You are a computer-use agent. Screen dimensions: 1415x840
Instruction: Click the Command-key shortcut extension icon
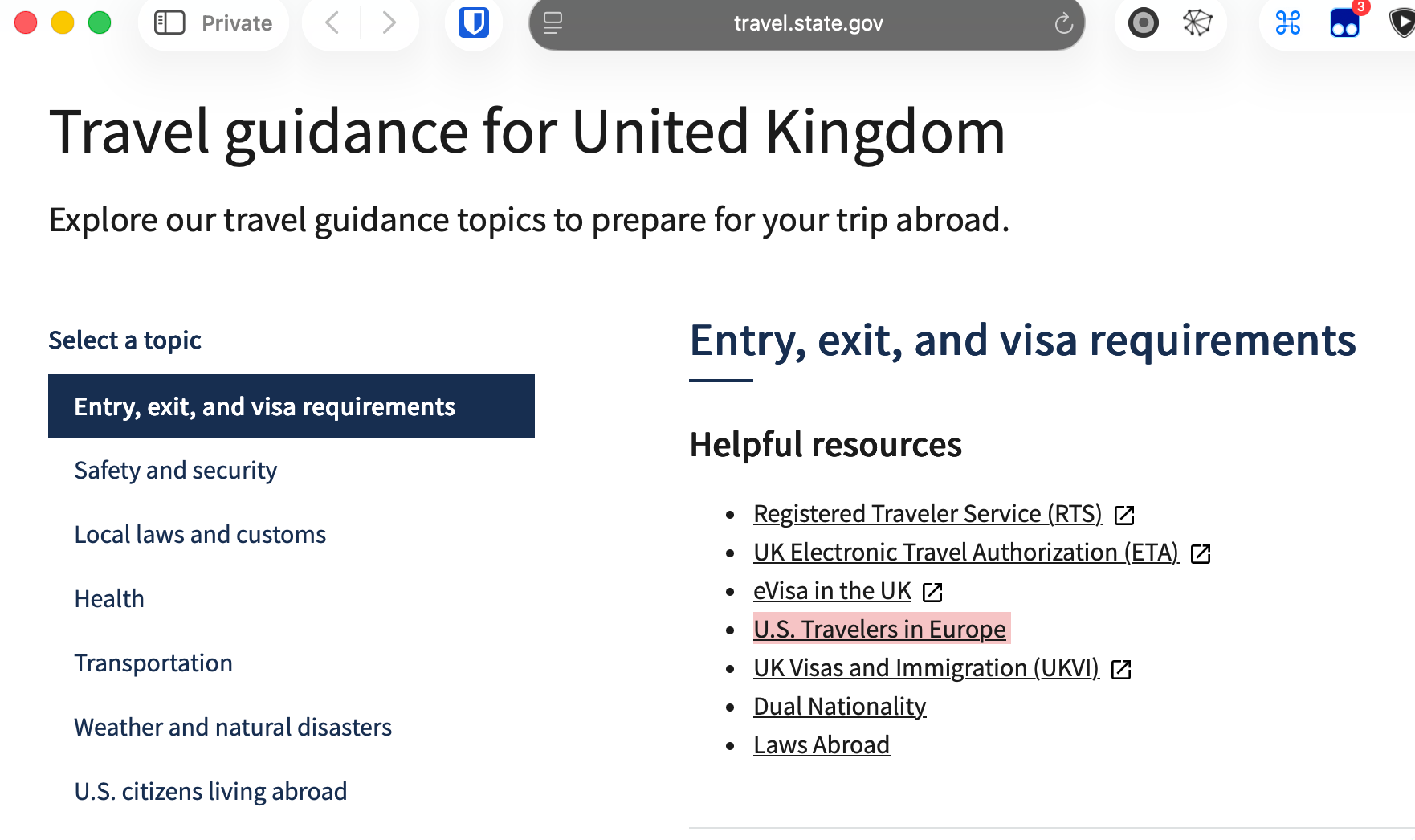point(1288,23)
